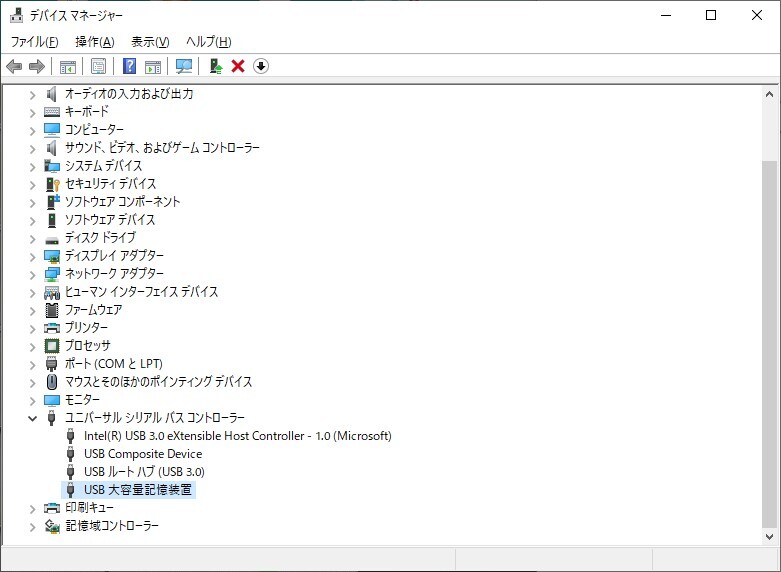Open the 表示(V) menu
This screenshot has width=781, height=572.
(150, 42)
